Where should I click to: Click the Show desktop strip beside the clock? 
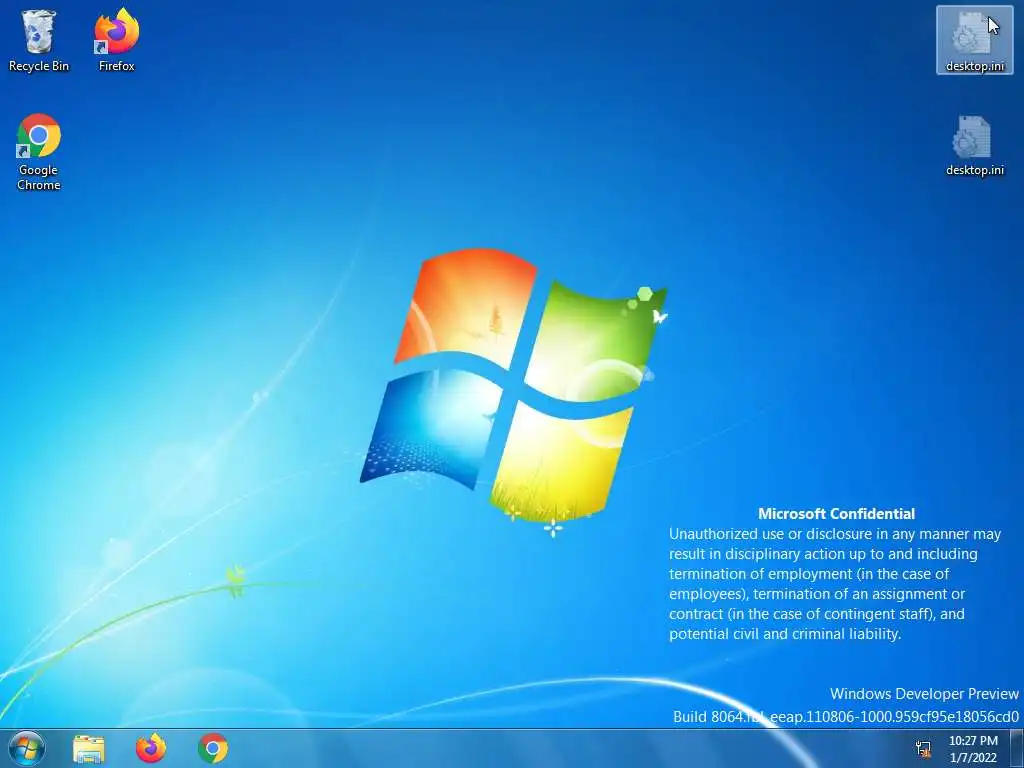coord(1017,748)
